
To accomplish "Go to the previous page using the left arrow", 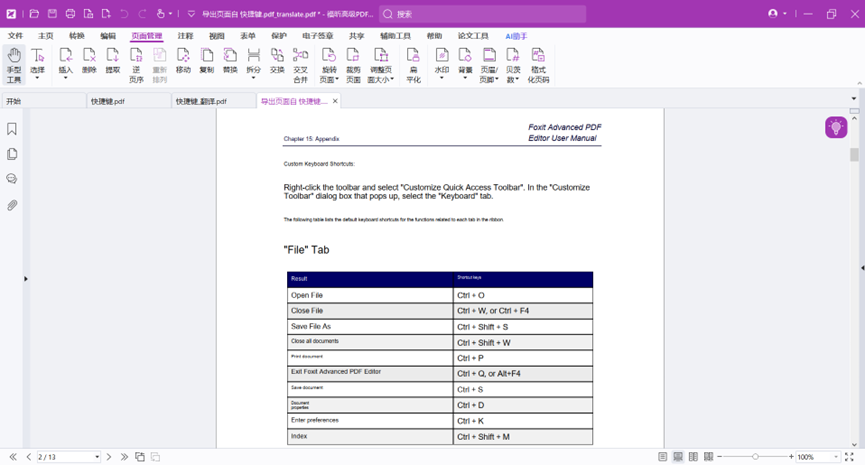I will [x=29, y=457].
